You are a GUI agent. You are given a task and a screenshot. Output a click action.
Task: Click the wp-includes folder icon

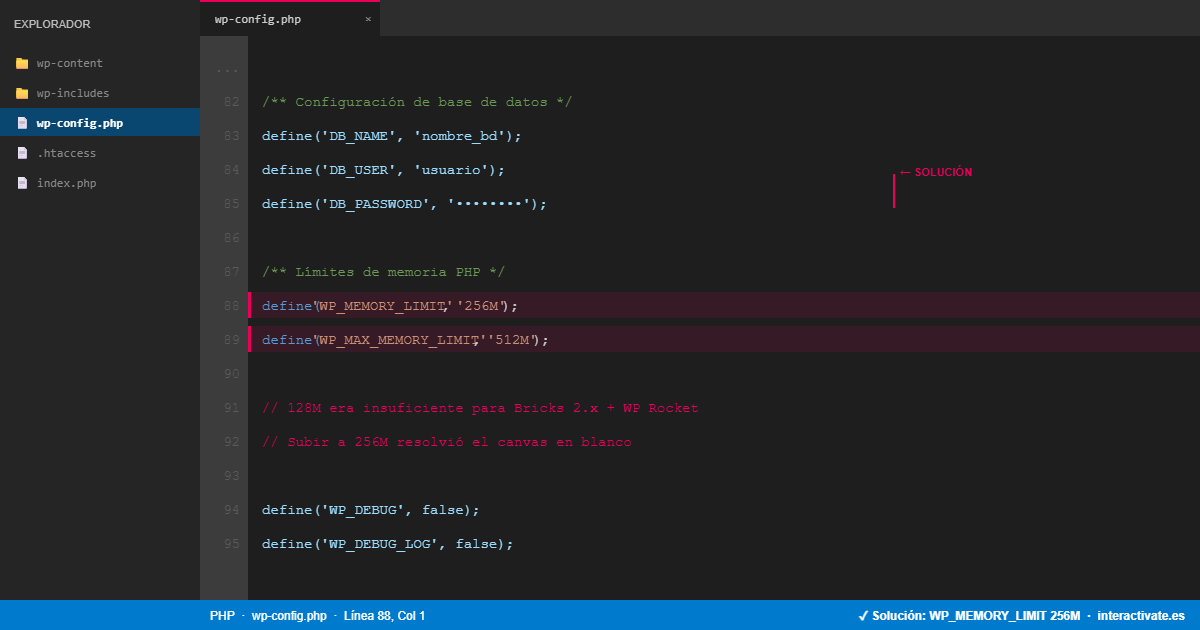pos(22,93)
